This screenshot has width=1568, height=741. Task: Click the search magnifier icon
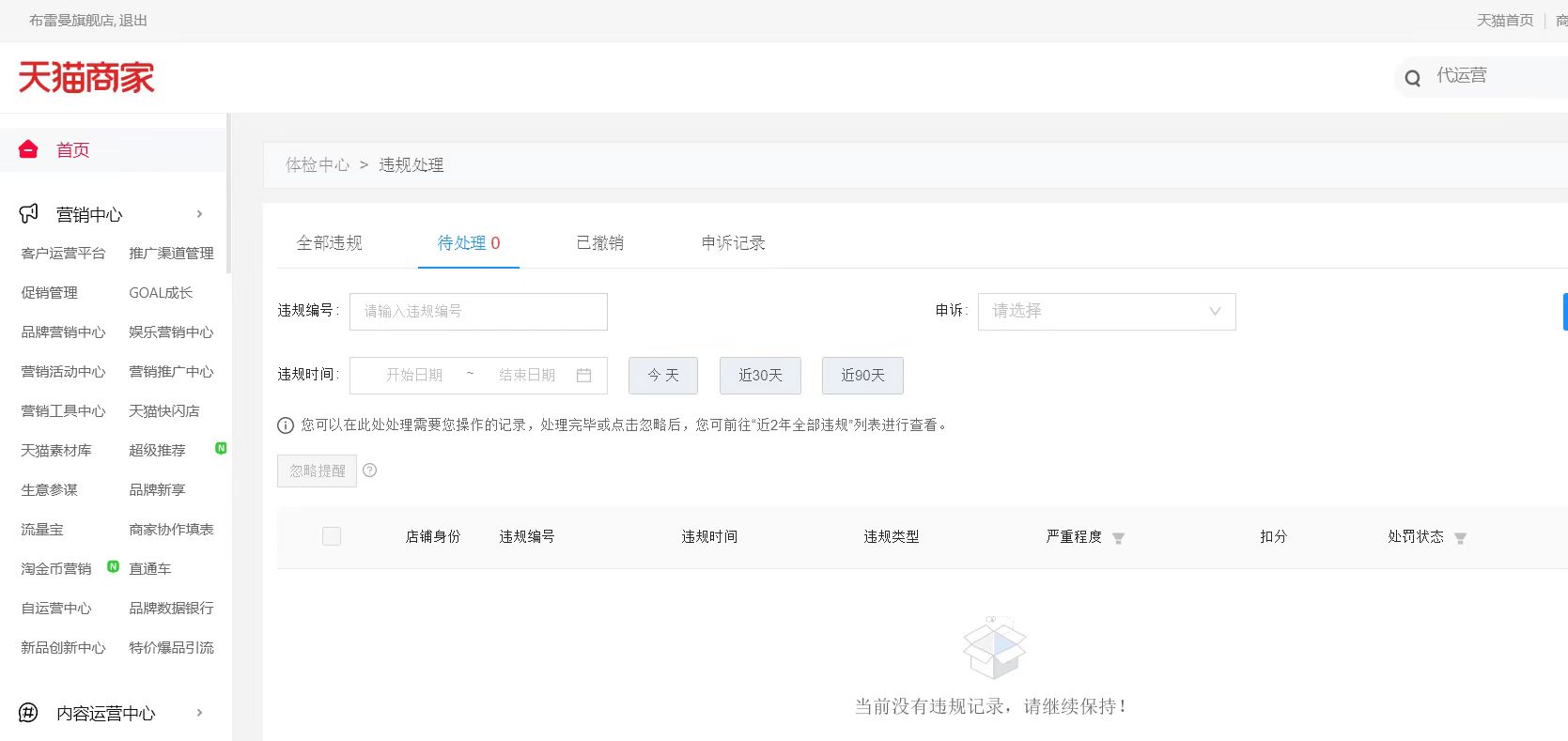coord(1413,78)
